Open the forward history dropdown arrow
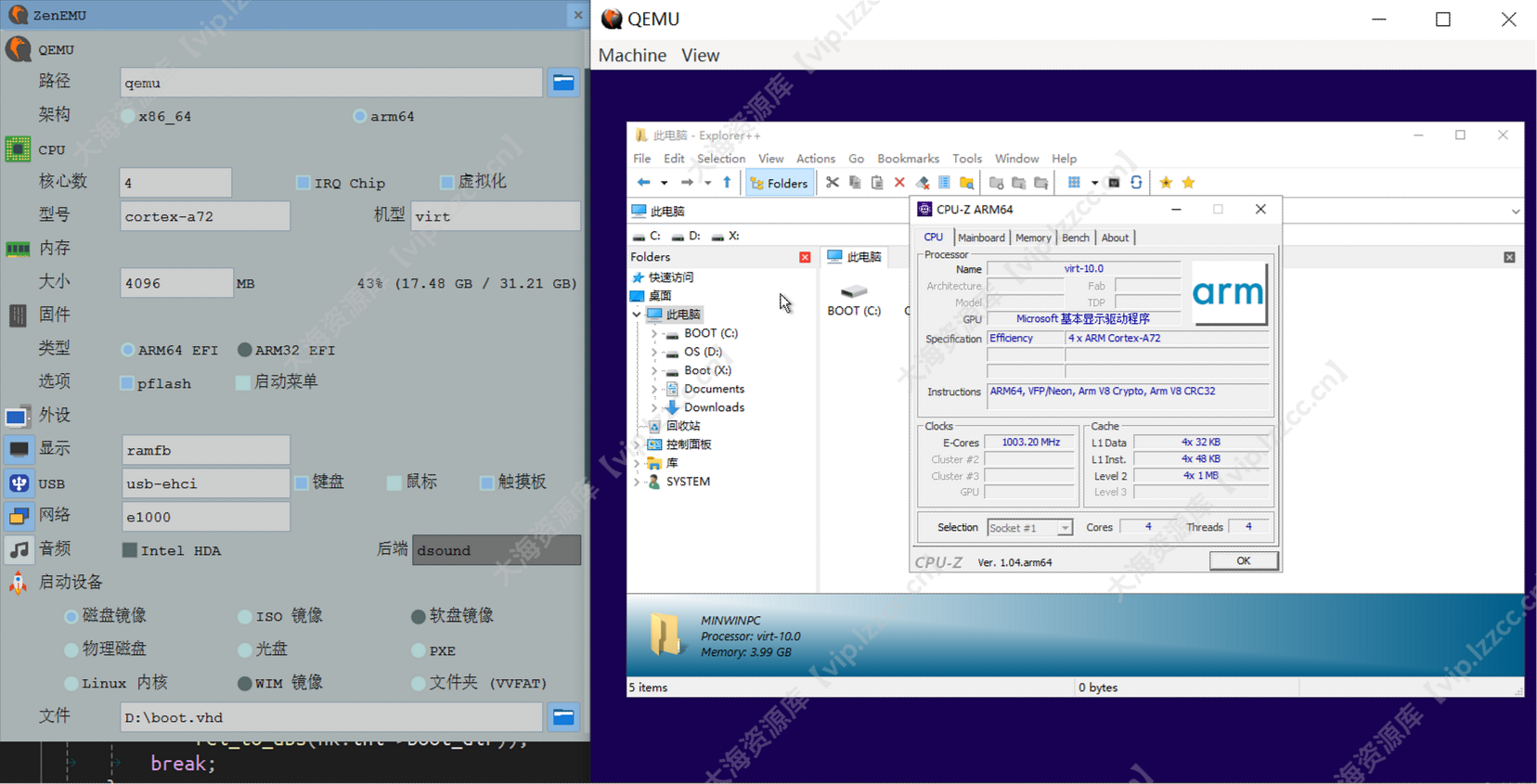Image resolution: width=1537 pixels, height=784 pixels. [707, 183]
